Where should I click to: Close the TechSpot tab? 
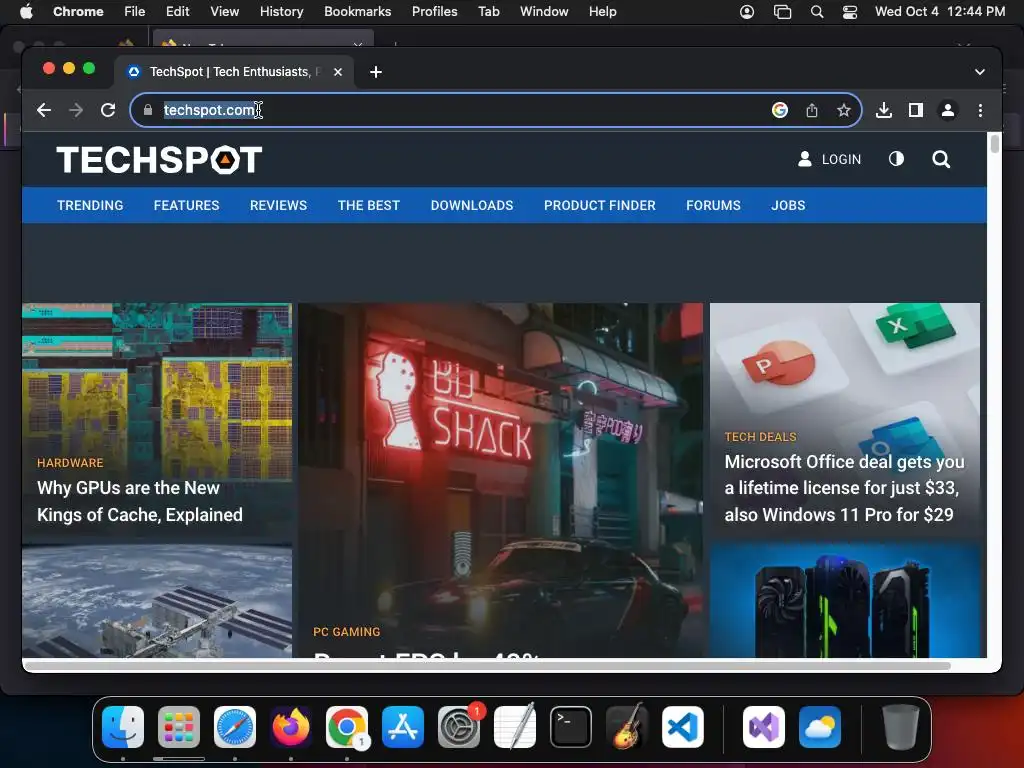click(x=338, y=72)
